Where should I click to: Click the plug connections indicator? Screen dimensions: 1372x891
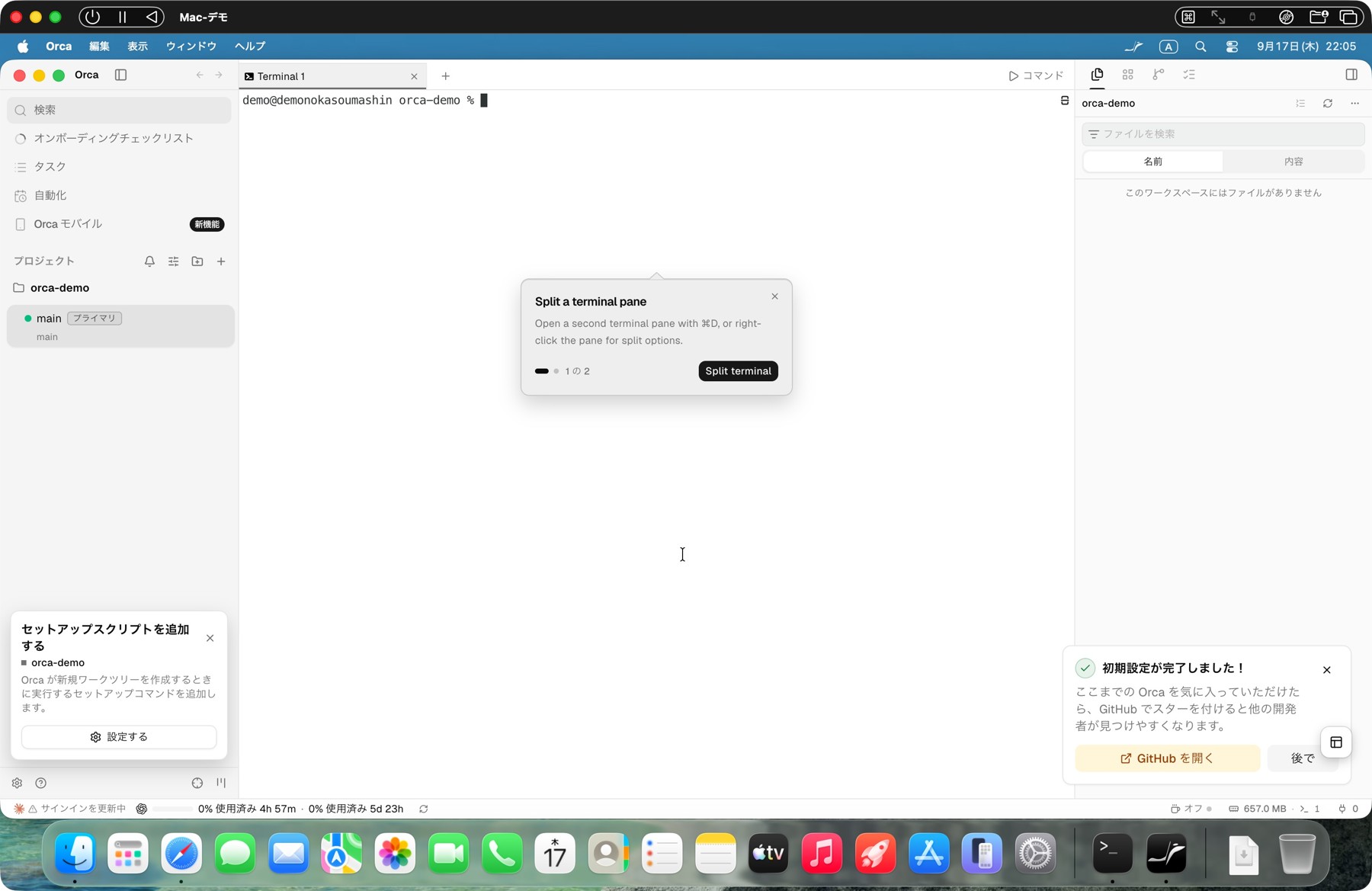coord(1348,809)
